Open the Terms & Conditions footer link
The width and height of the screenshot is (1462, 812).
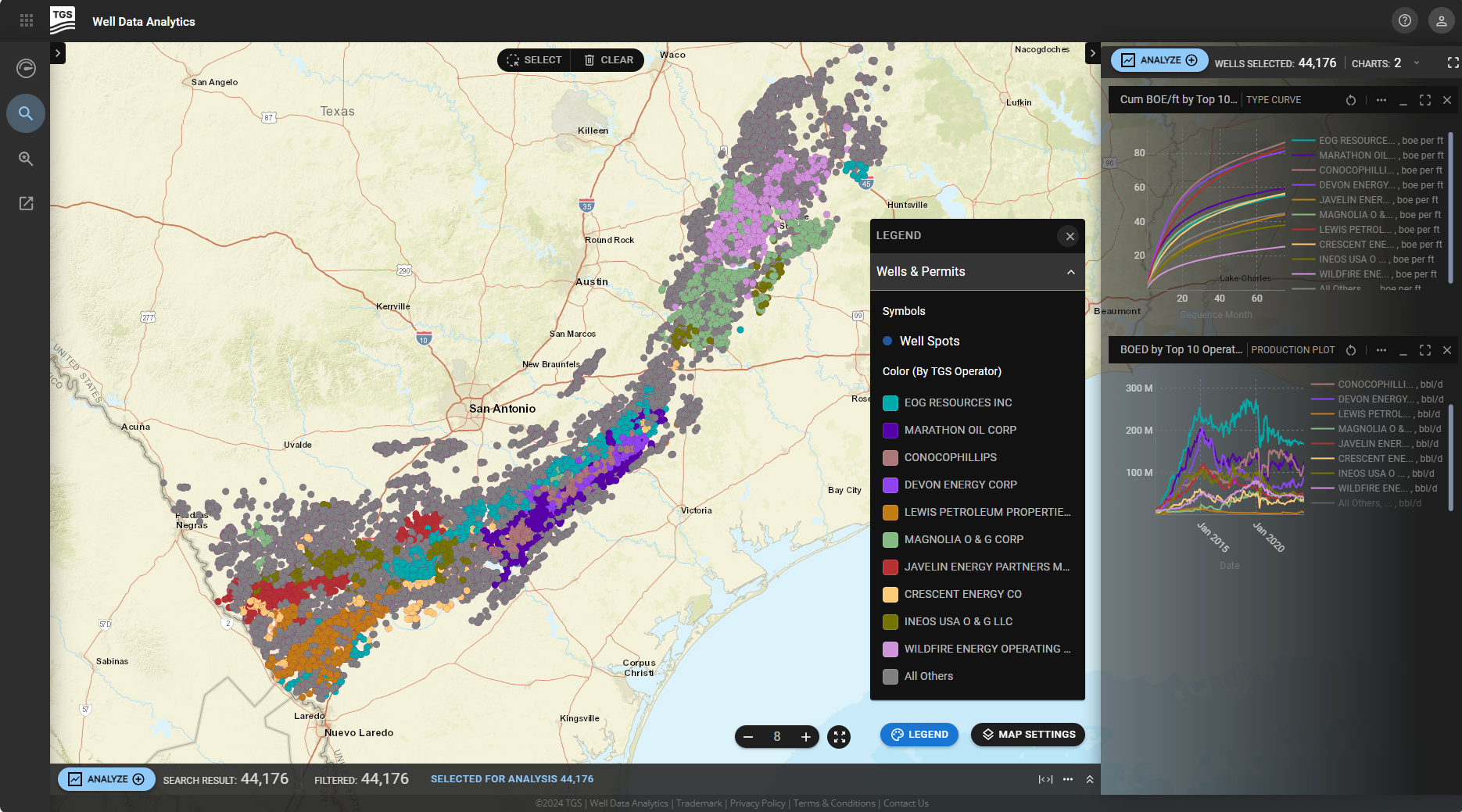pos(833,803)
